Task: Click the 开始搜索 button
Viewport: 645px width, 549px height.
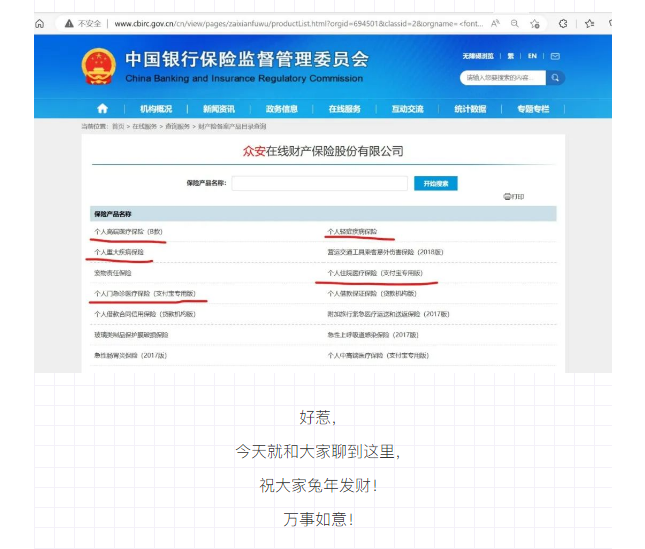Action: [x=436, y=183]
